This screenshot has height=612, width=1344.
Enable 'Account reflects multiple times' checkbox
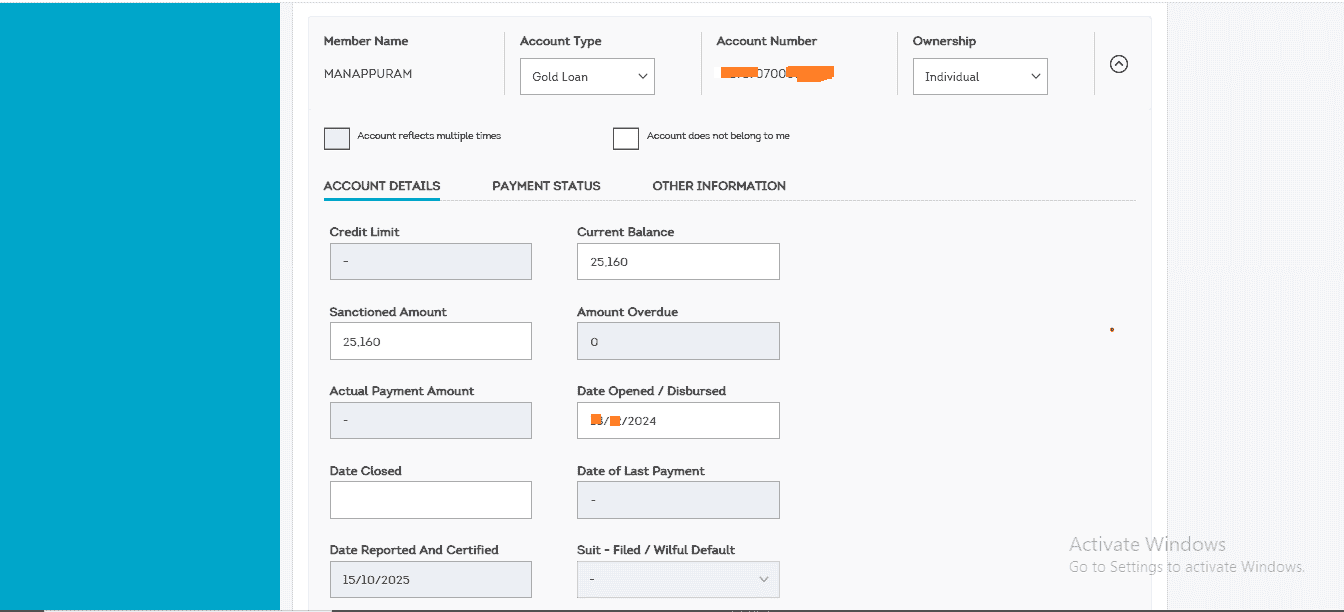click(x=336, y=138)
